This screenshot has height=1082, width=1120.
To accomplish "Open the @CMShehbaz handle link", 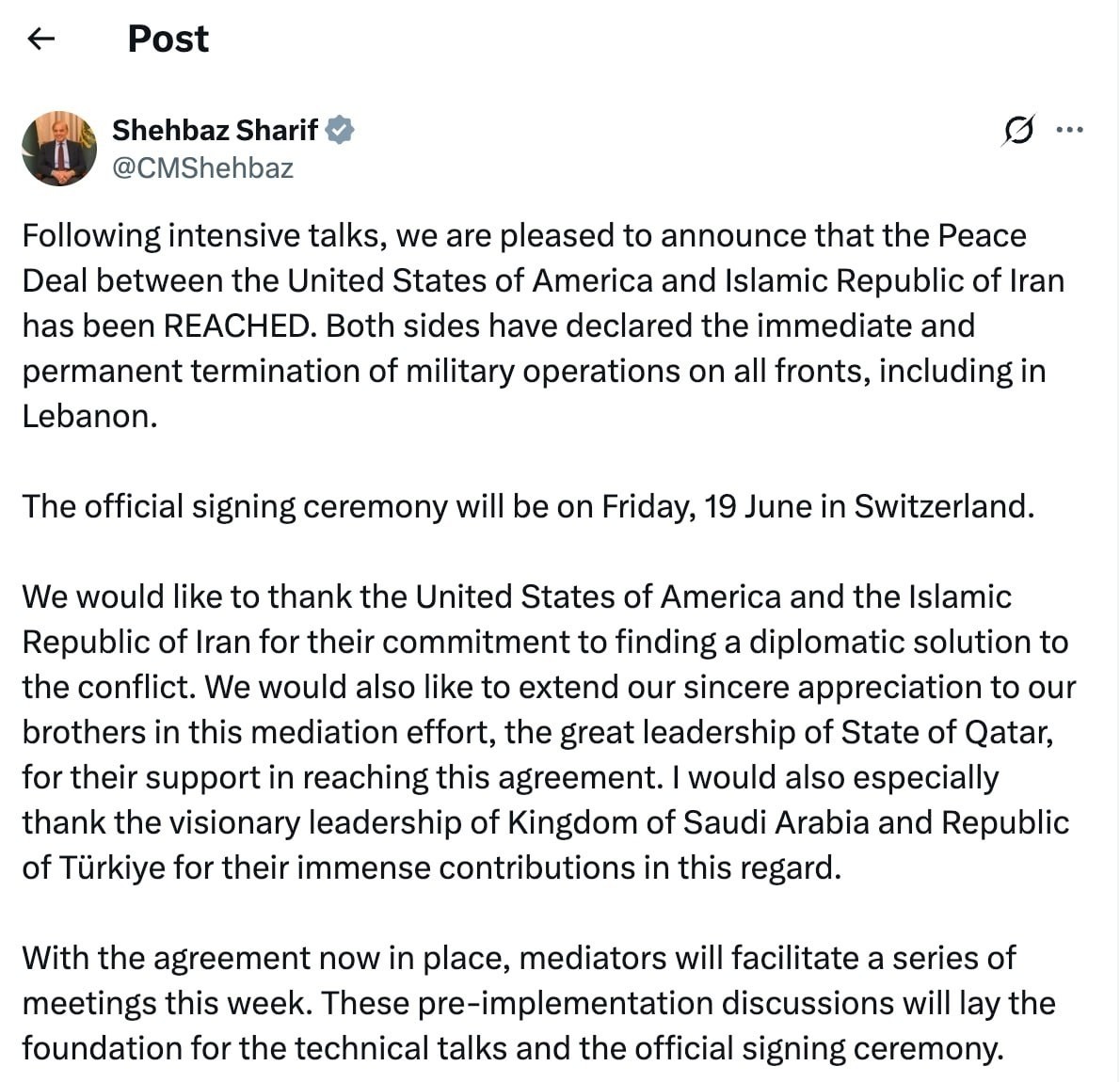I will click(203, 167).
